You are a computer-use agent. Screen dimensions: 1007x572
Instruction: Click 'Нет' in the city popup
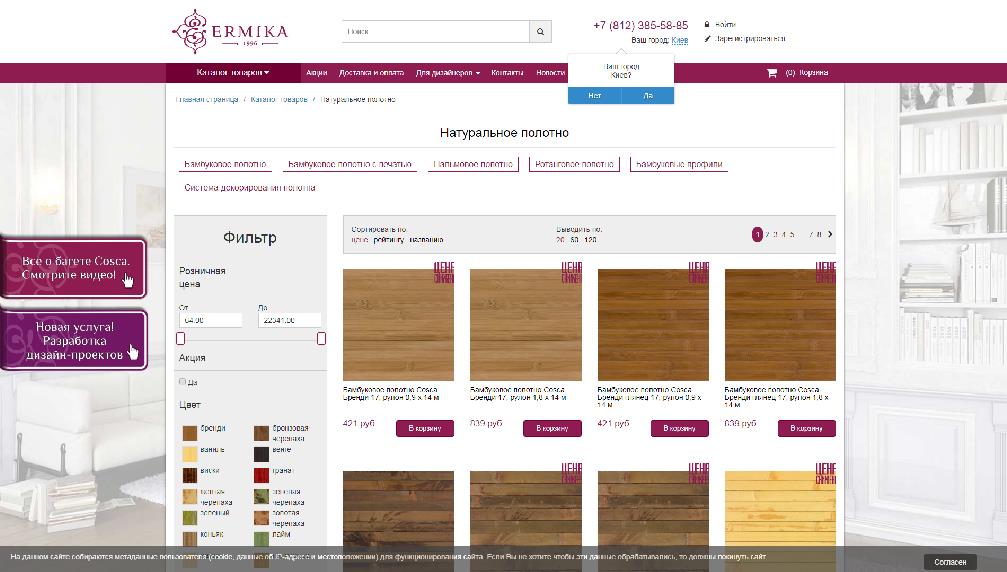point(594,96)
